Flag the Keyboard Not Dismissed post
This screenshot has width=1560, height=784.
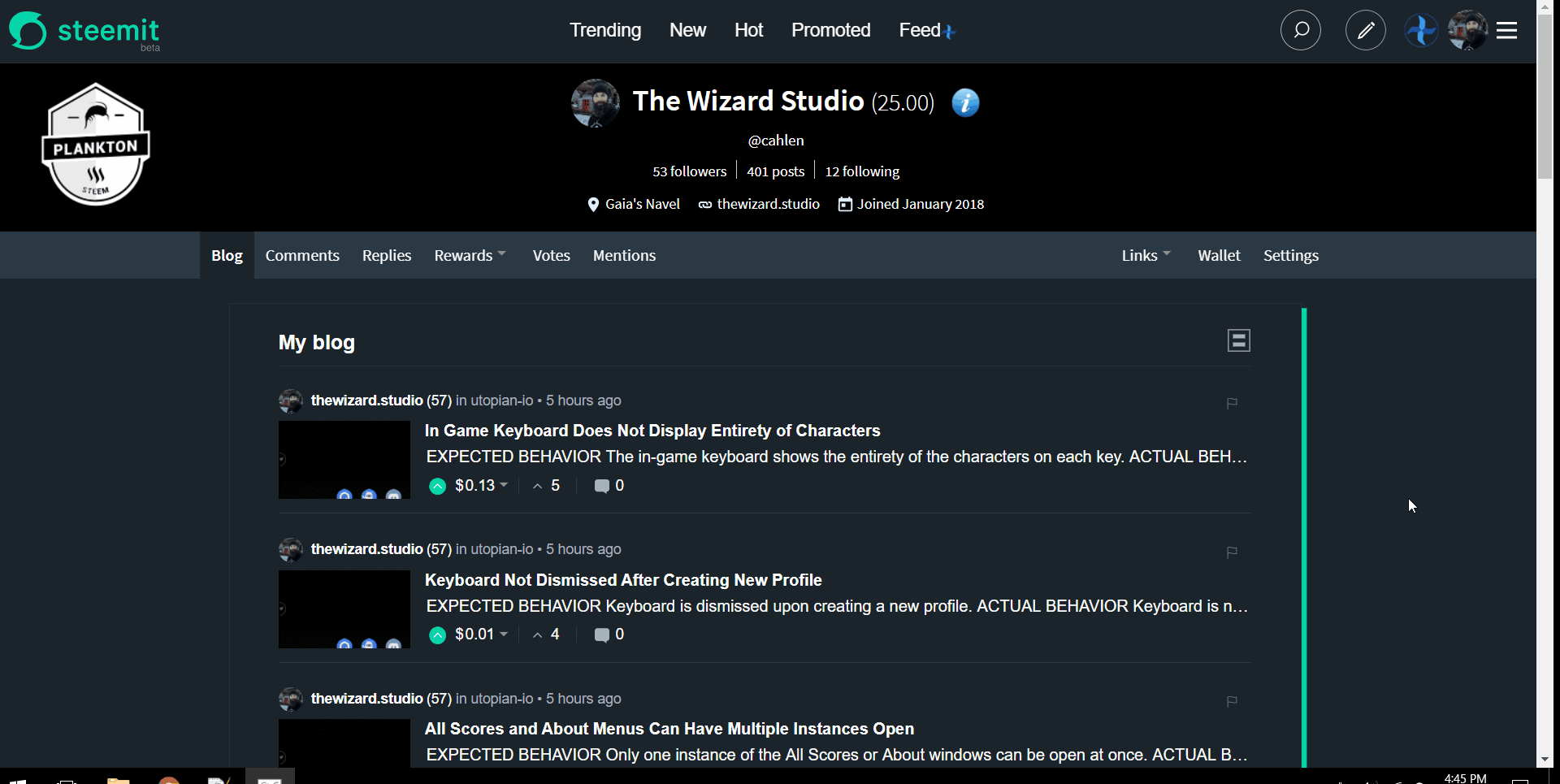[x=1232, y=552]
